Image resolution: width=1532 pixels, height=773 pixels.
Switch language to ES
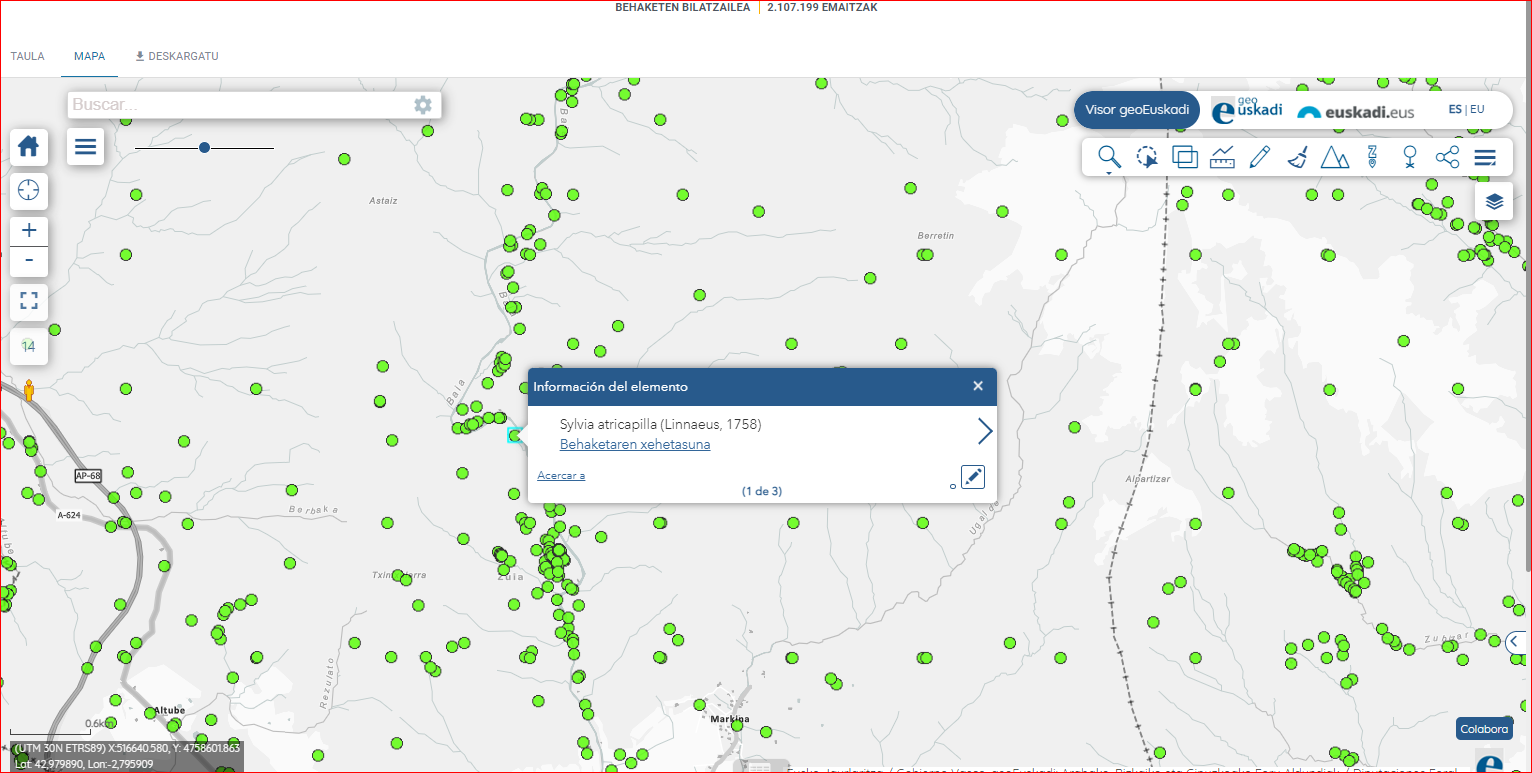click(1454, 110)
